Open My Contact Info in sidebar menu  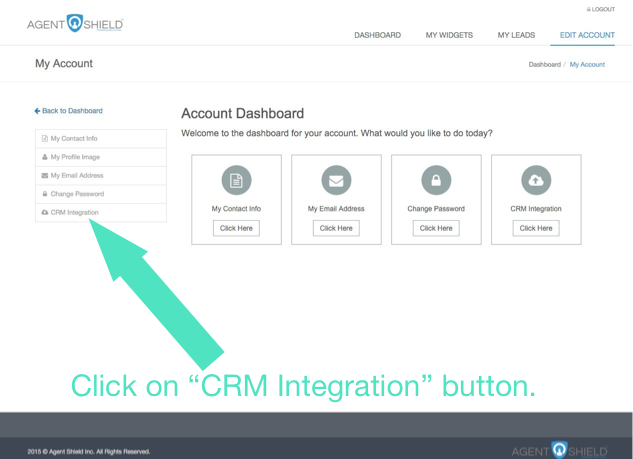click(x=101, y=138)
